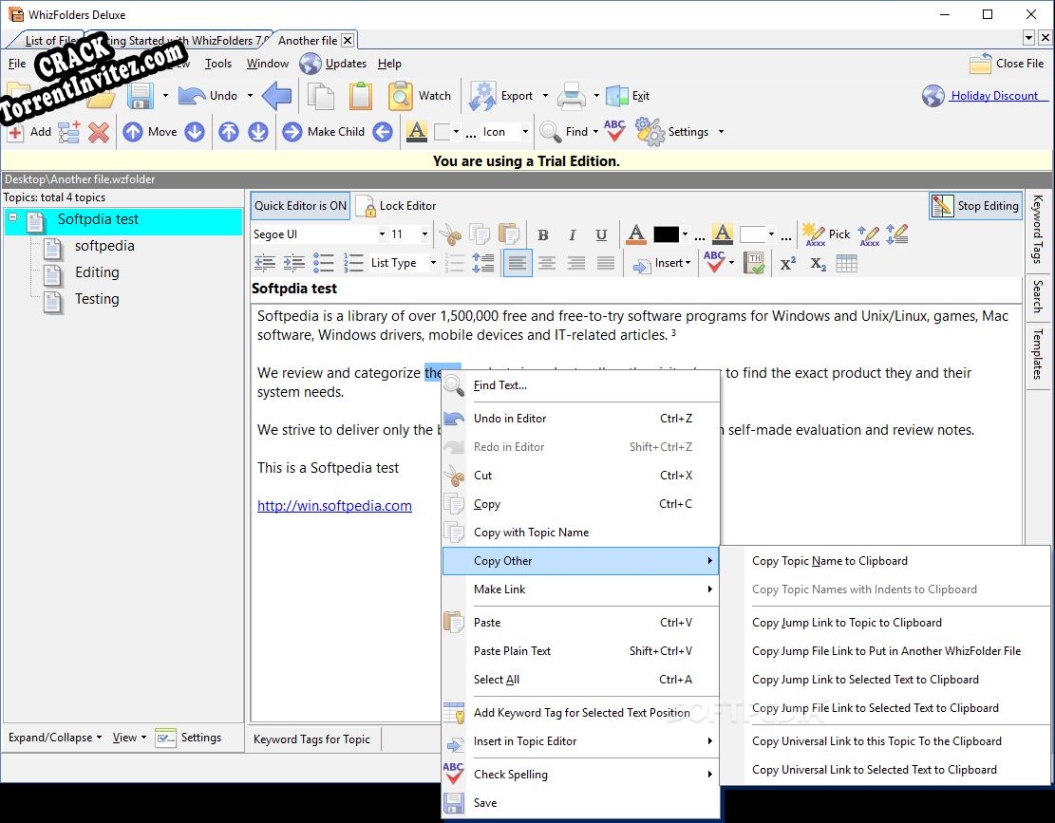Toggle Quick Editor is ON
The width and height of the screenshot is (1055, 823).
[299, 205]
